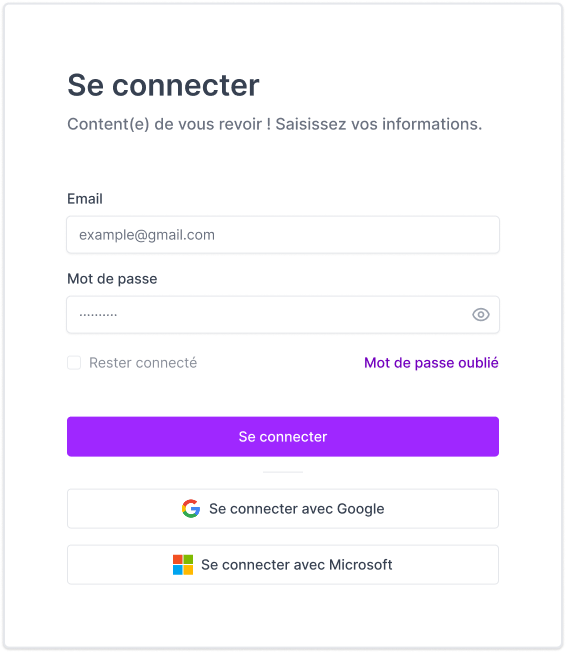Click the masked password dots
The height and width of the screenshot is (653, 566).
(98, 315)
